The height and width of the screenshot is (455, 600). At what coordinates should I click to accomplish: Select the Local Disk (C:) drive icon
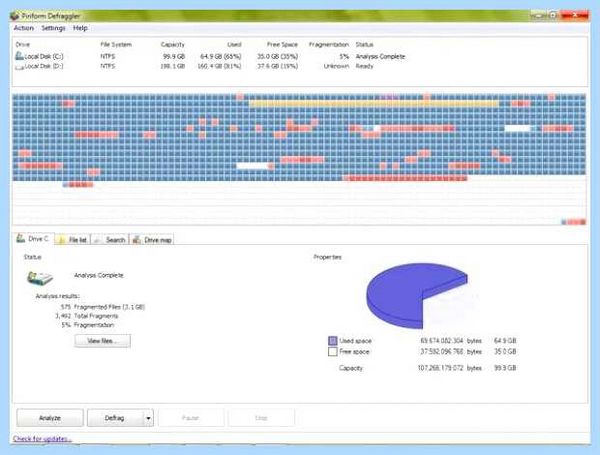(x=19, y=56)
